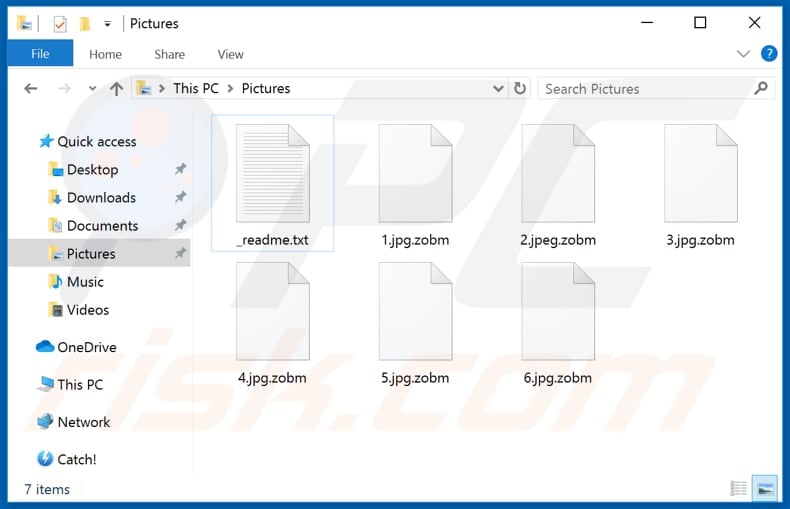Select OneDrive in navigation pane
Screen dimensions: 790x509
(86, 347)
